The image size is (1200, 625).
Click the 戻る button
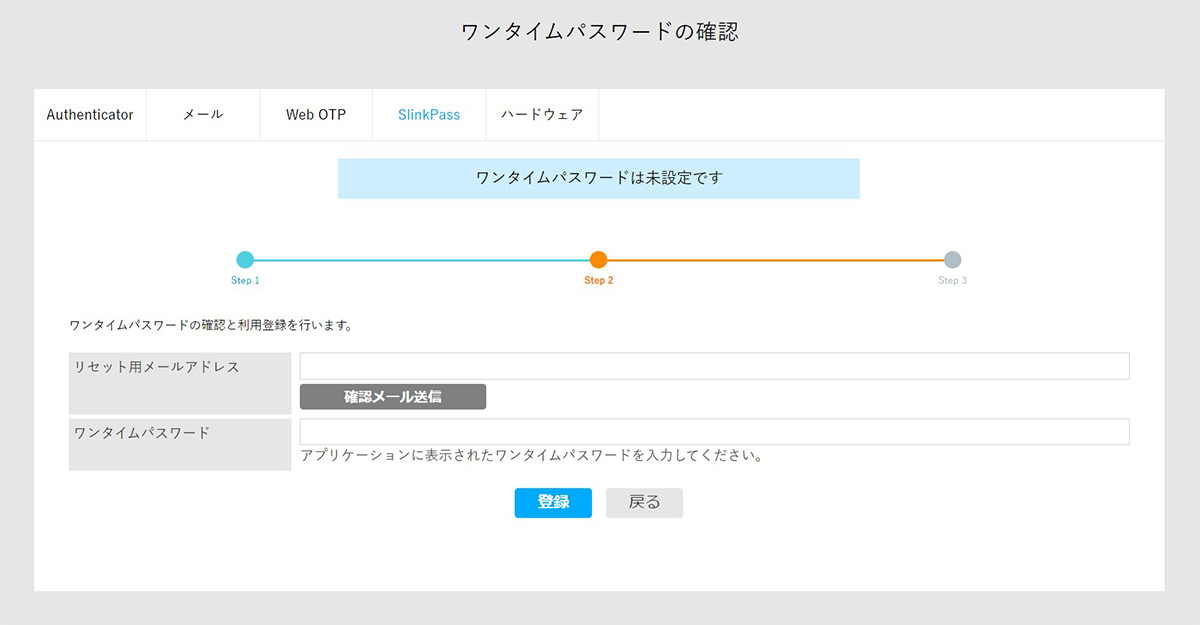point(644,503)
